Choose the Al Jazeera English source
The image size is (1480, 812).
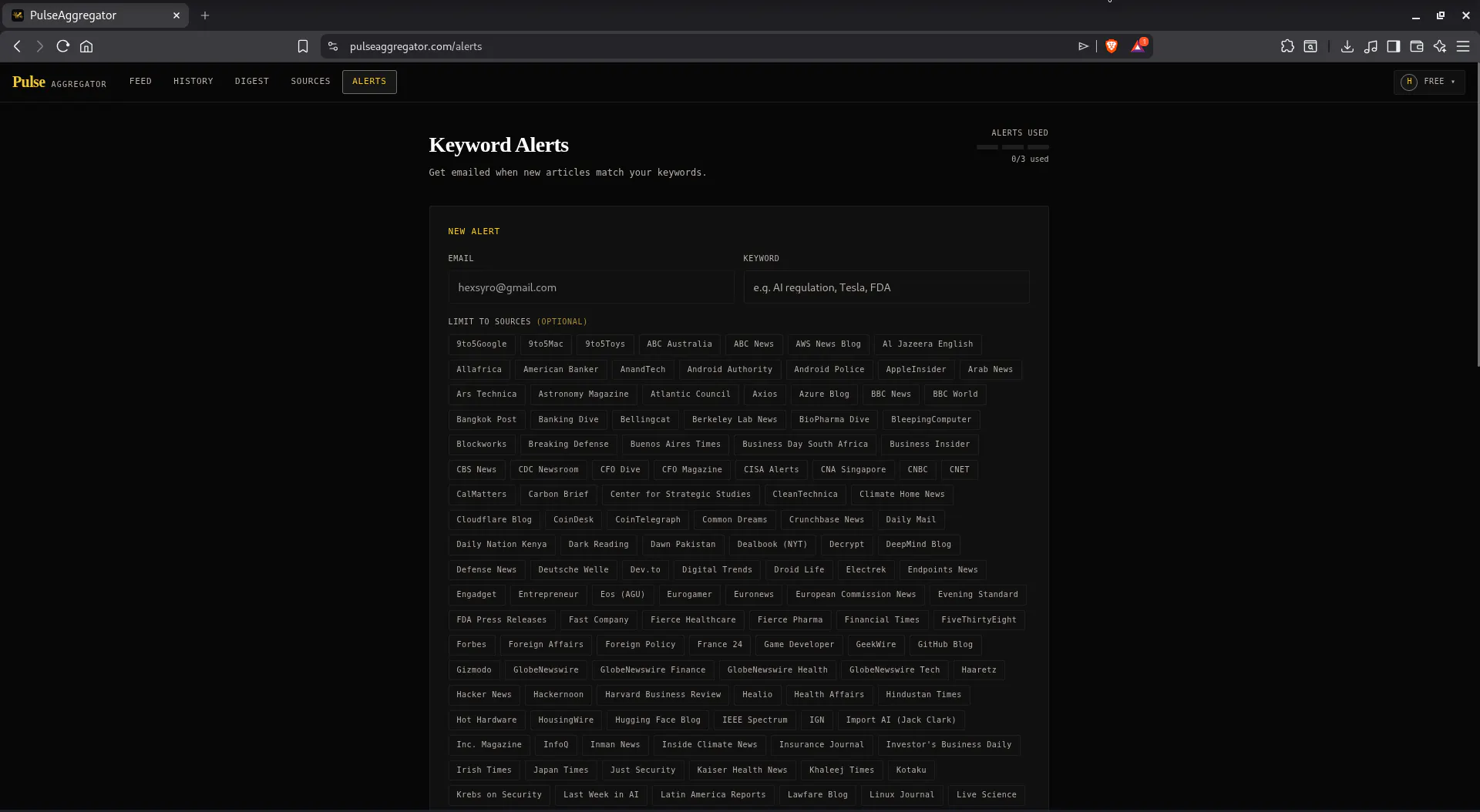click(x=928, y=344)
